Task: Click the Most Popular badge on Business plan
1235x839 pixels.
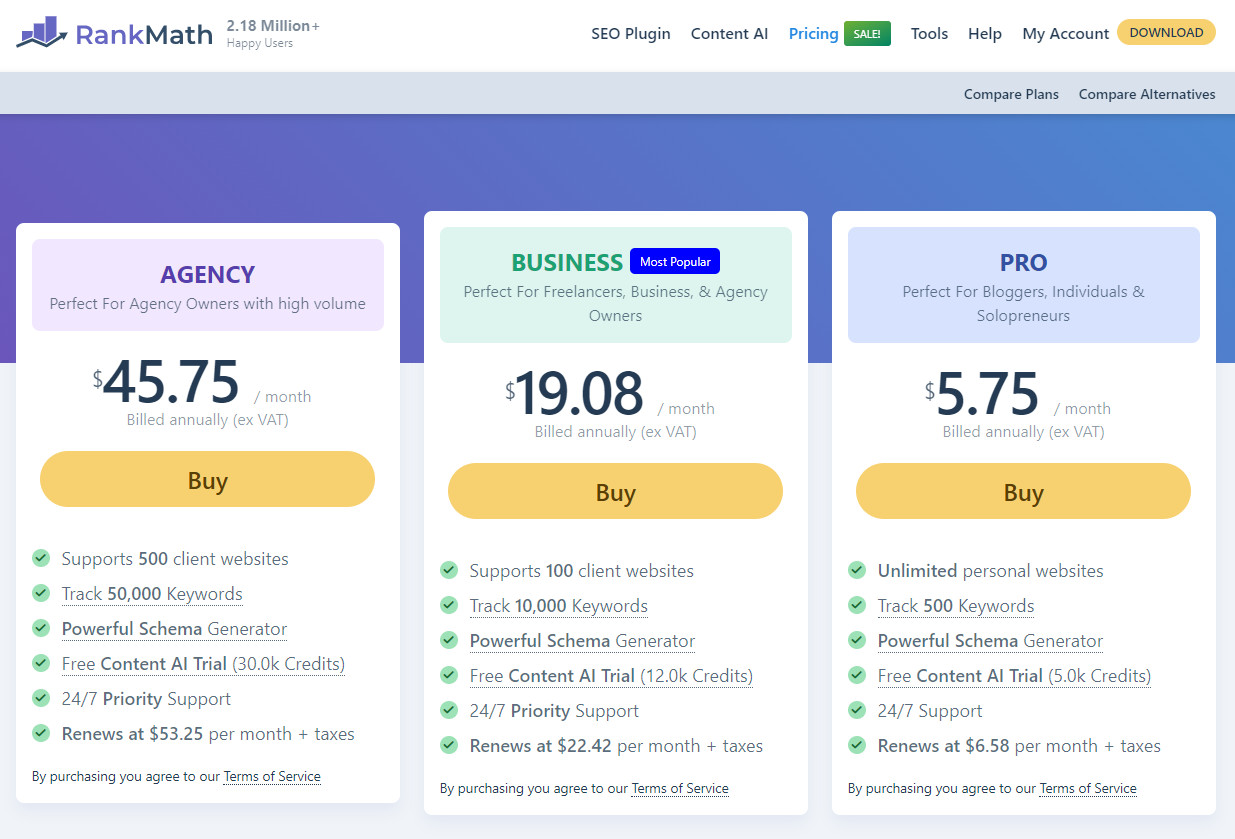Action: 674,261
